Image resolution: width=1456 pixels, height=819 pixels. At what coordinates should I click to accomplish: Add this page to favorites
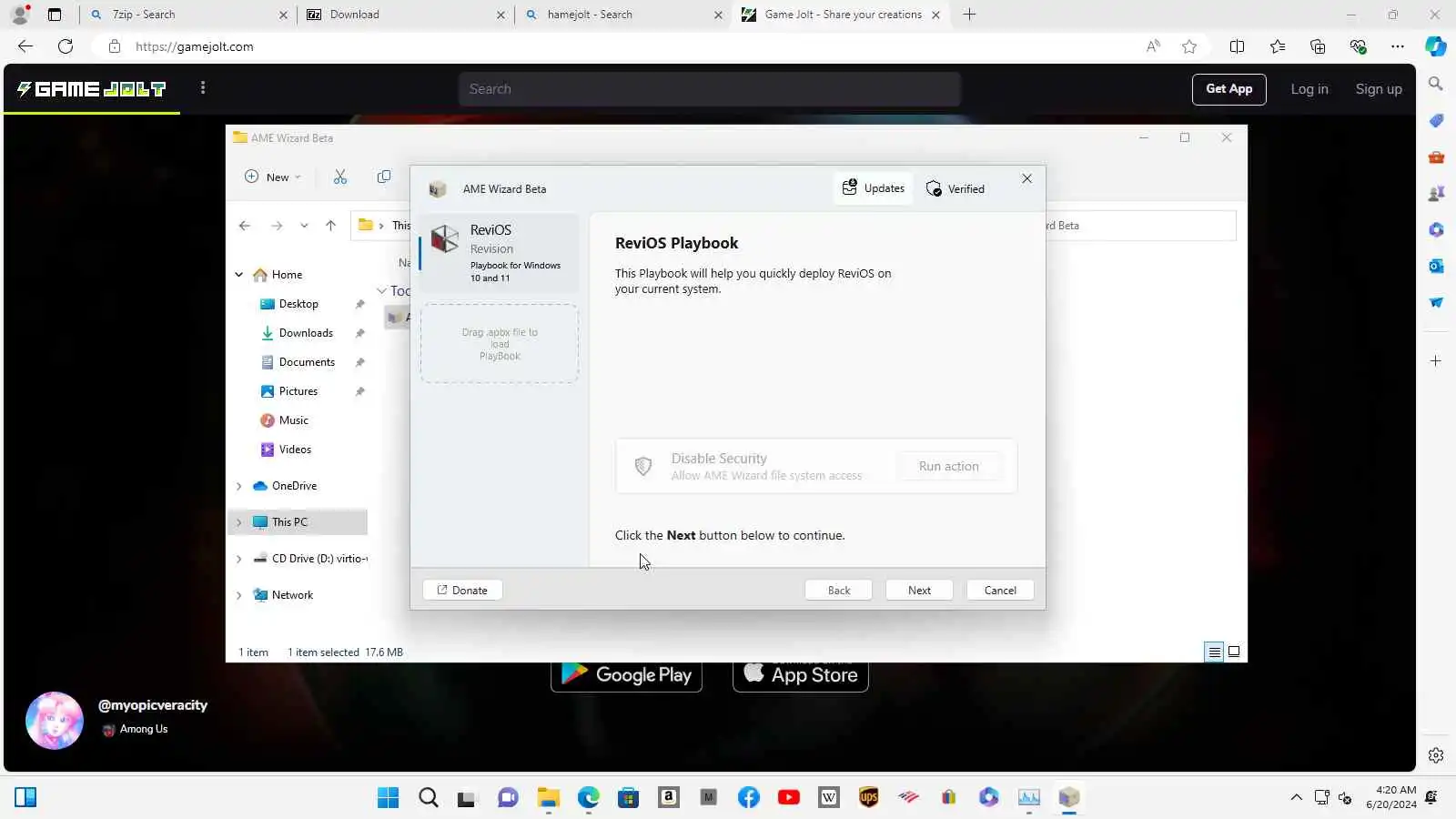1189,46
